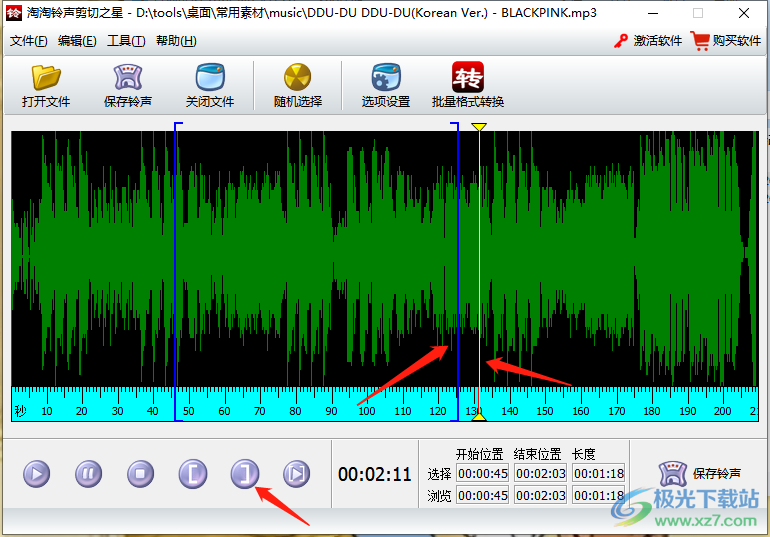The height and width of the screenshot is (537, 770).
Task: Click the 浏览 start position field
Action: pos(483,495)
